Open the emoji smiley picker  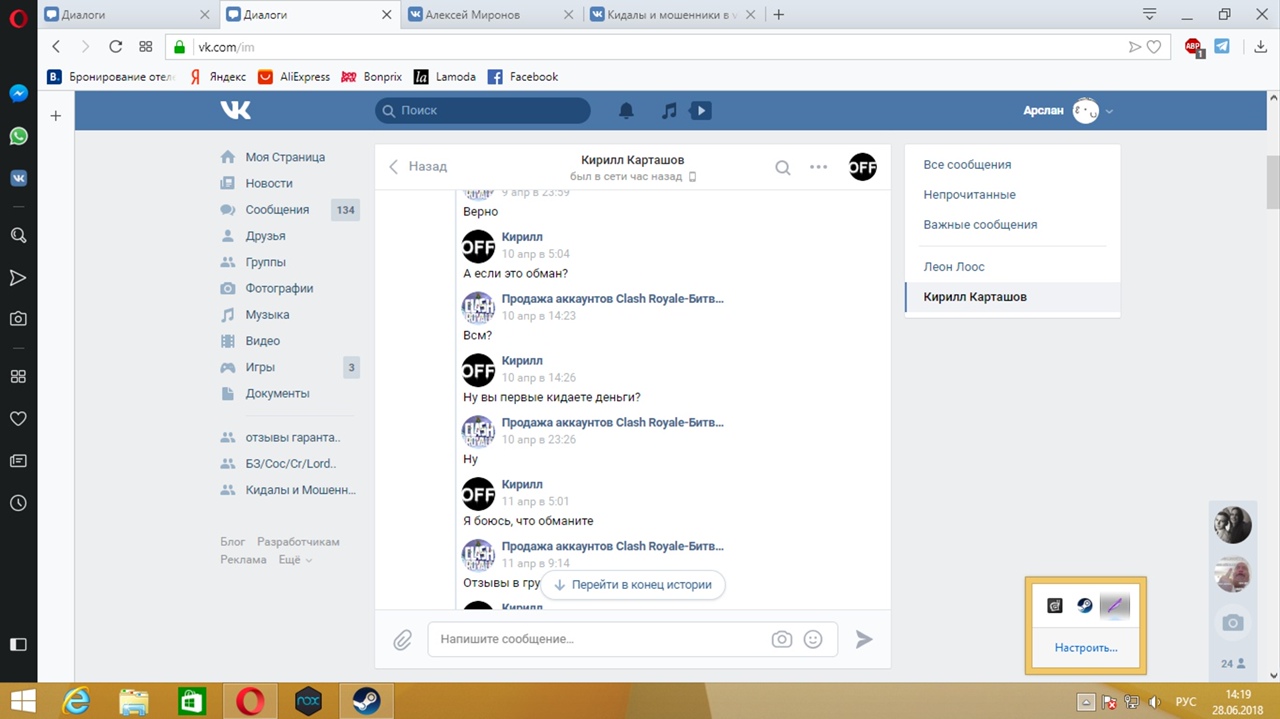813,639
